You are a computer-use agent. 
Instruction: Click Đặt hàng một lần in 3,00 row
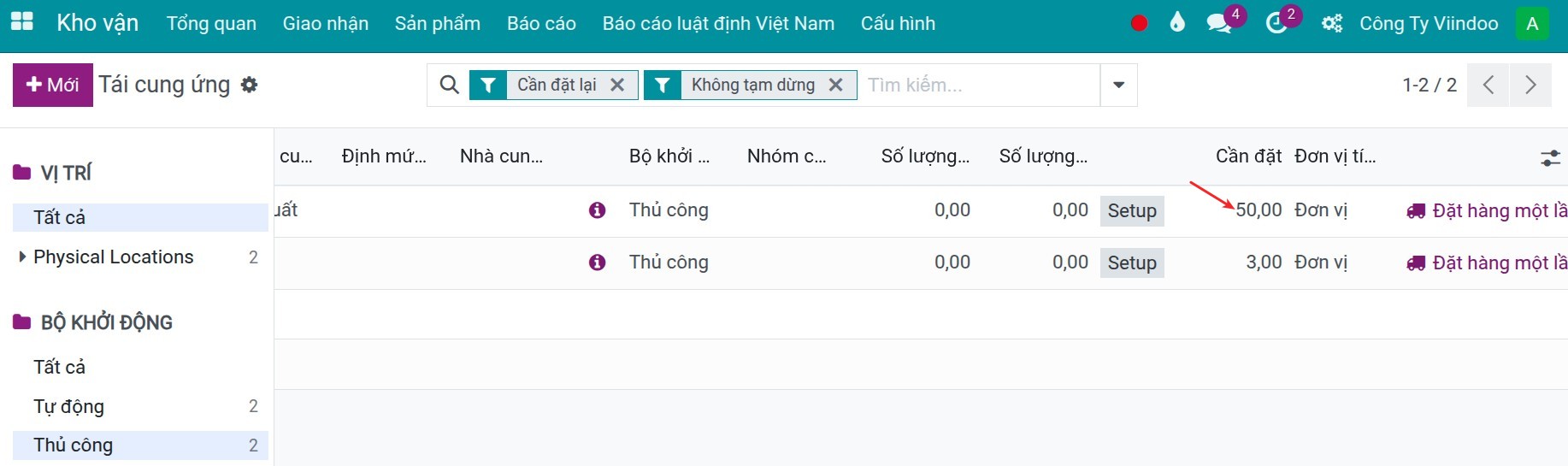[x=1487, y=262]
